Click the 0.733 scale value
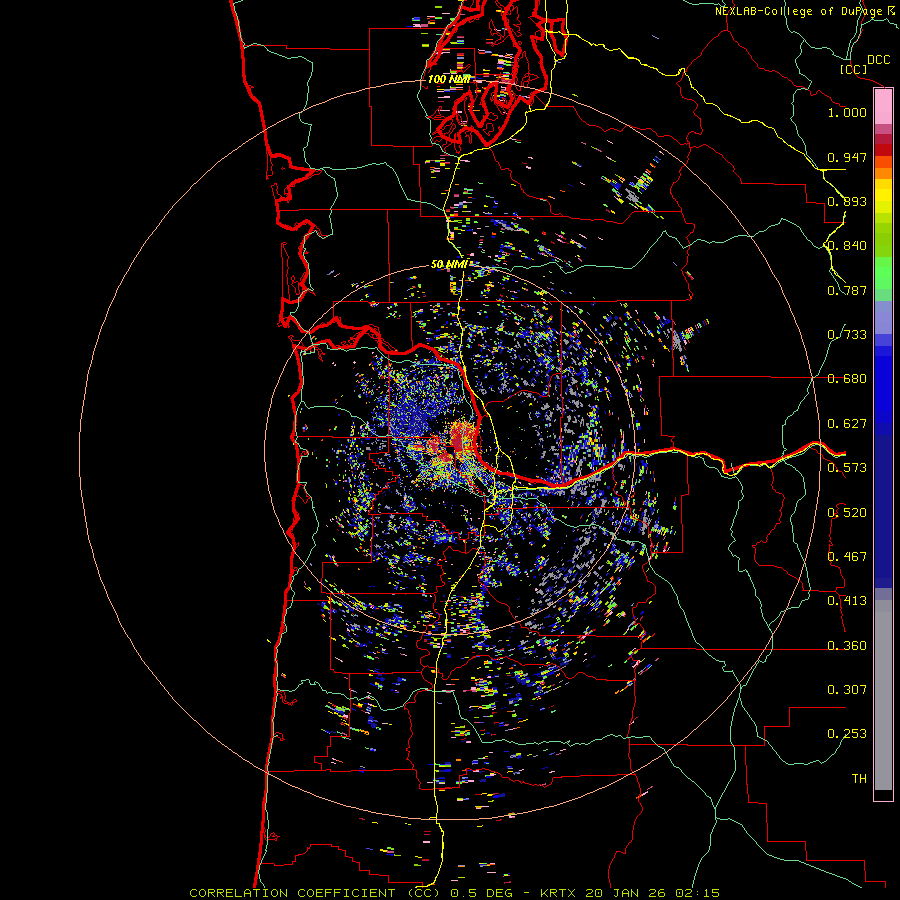This screenshot has height=900, width=900. 847,335
